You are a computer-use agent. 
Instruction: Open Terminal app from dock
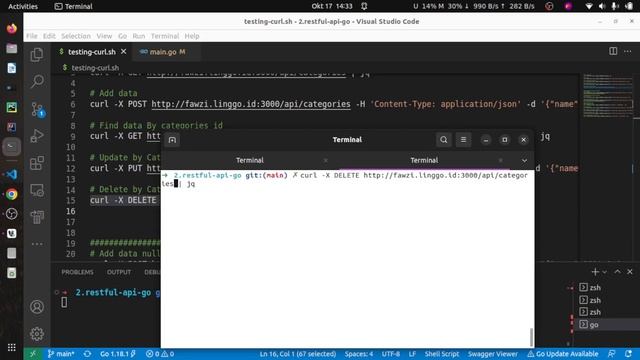tap(11, 147)
